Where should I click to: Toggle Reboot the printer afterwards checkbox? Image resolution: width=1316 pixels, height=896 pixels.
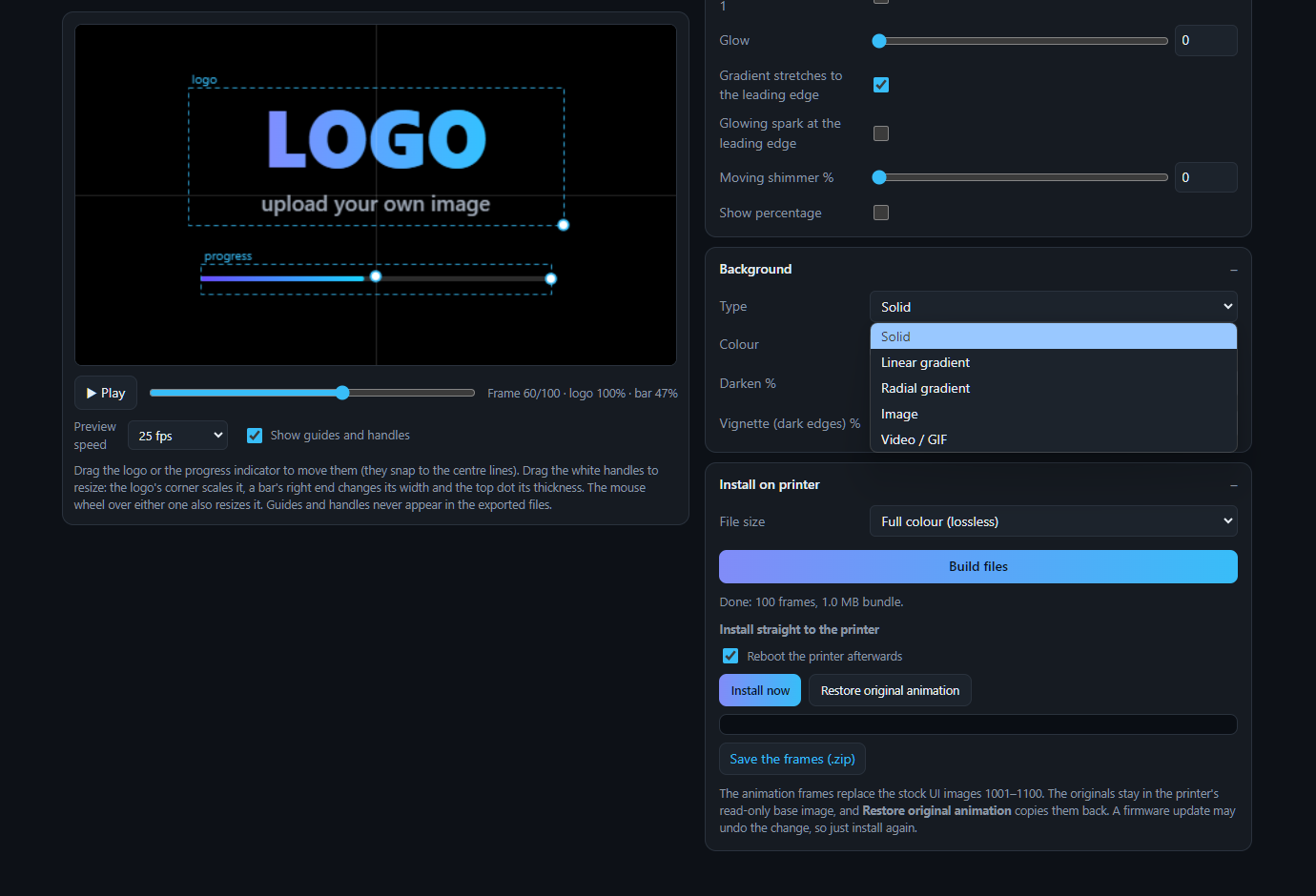tap(730, 656)
